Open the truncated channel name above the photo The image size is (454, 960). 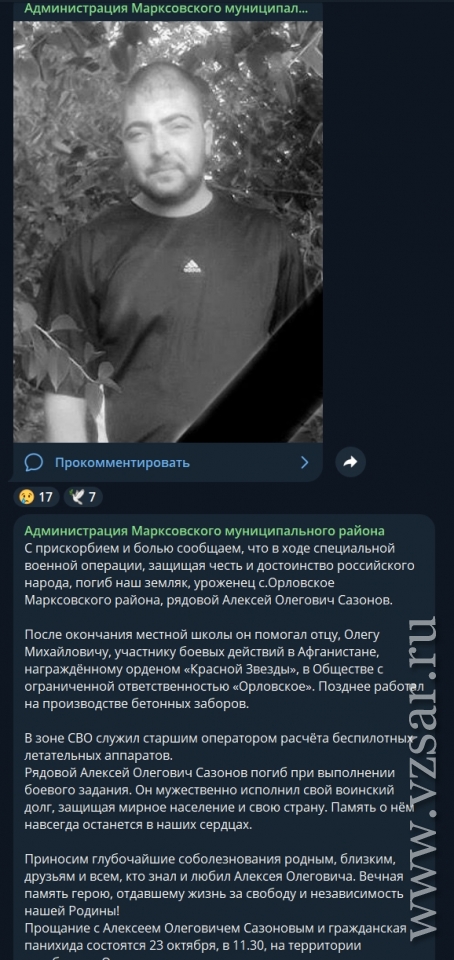166,9
